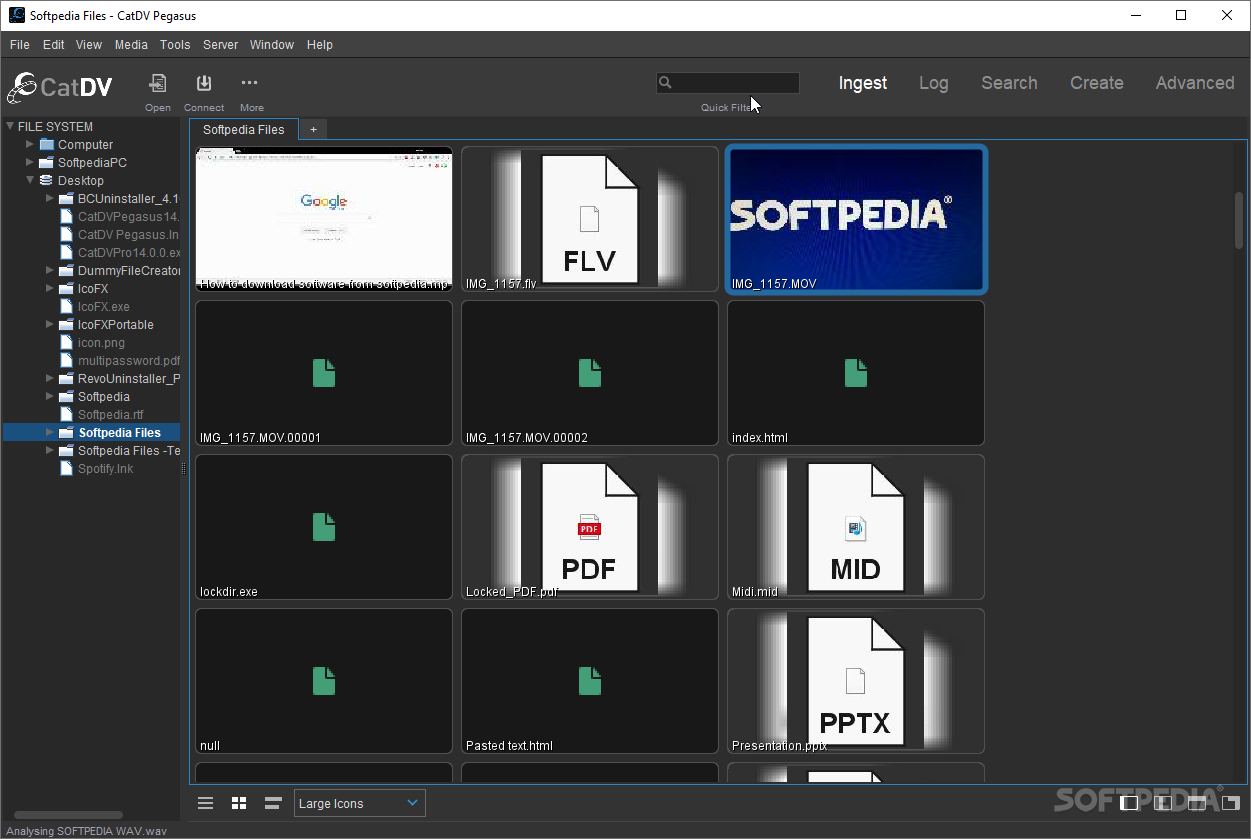
Task: Click the Open toolbar icon
Action: tap(158, 83)
